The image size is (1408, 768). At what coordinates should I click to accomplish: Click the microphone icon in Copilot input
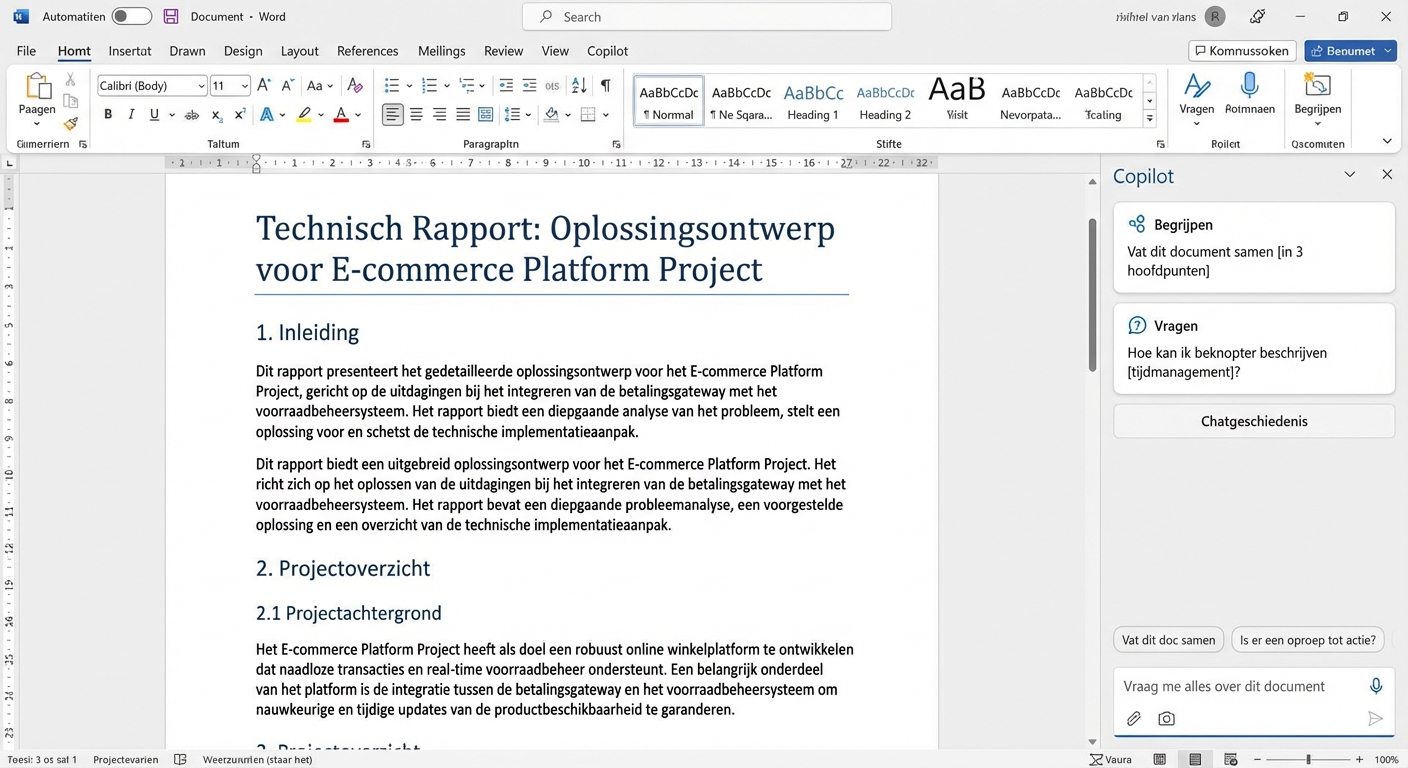coord(1375,685)
